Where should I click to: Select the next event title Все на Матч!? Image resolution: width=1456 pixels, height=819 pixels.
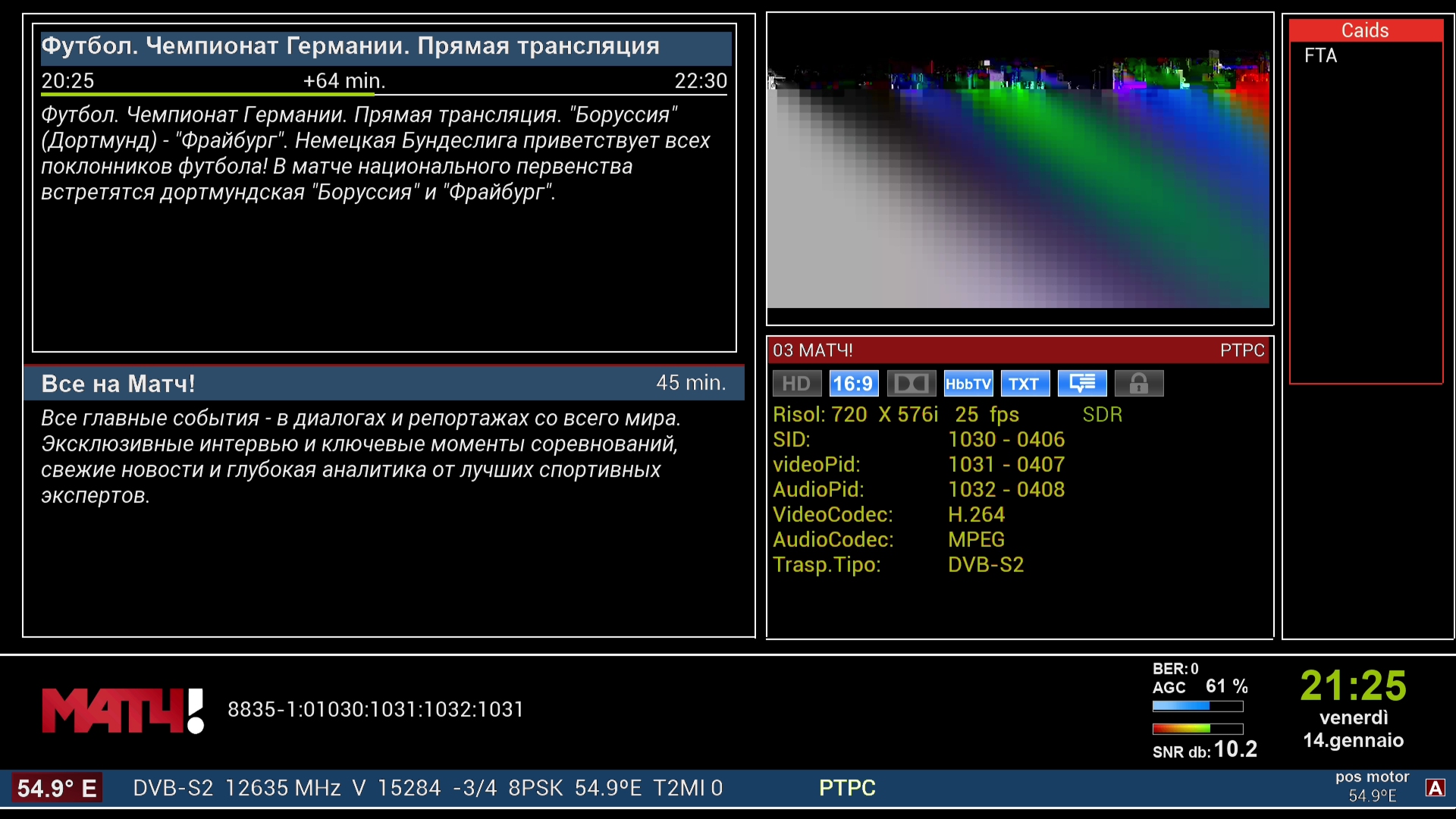[118, 384]
